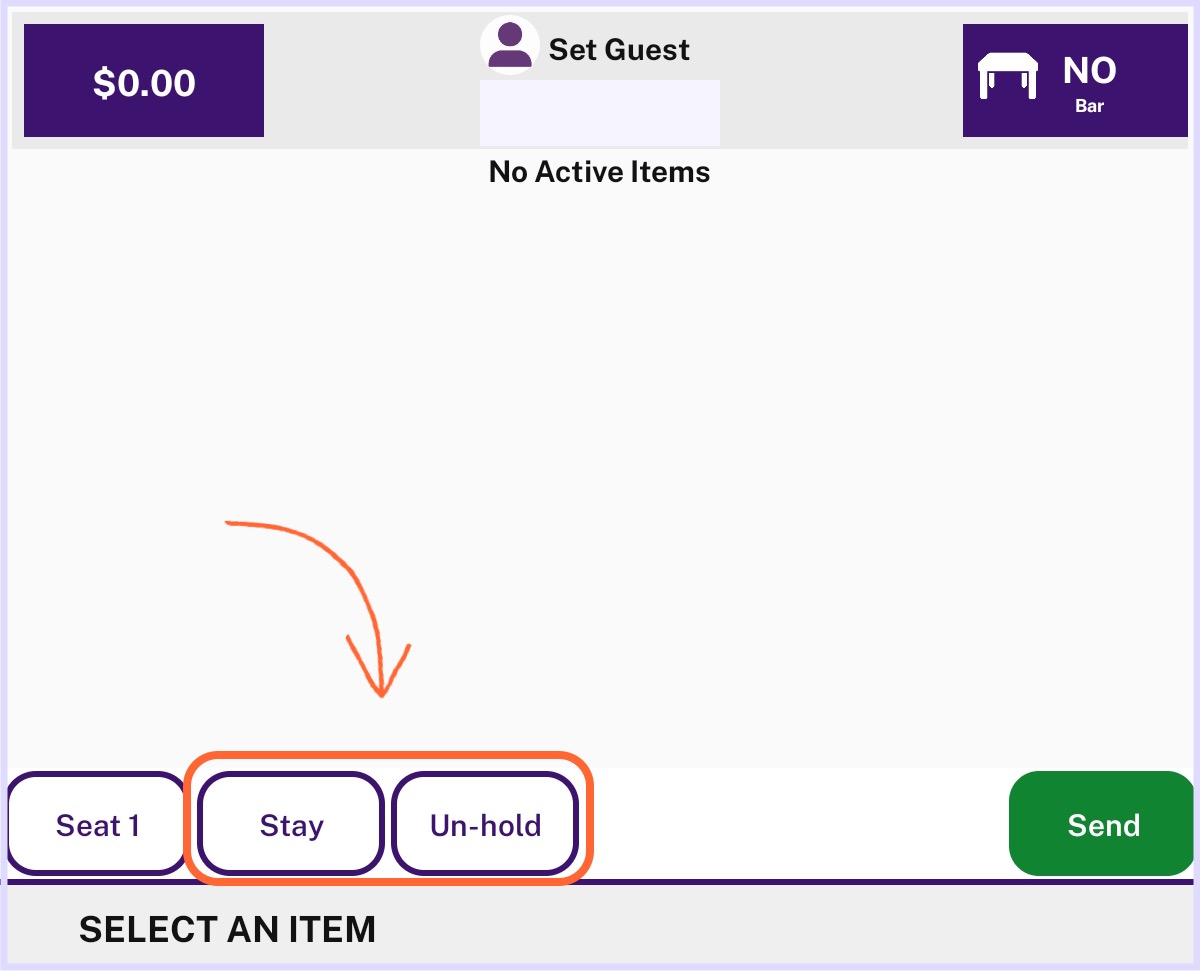Select the Set Guest label
This screenshot has height=971, width=1200.
click(619, 49)
